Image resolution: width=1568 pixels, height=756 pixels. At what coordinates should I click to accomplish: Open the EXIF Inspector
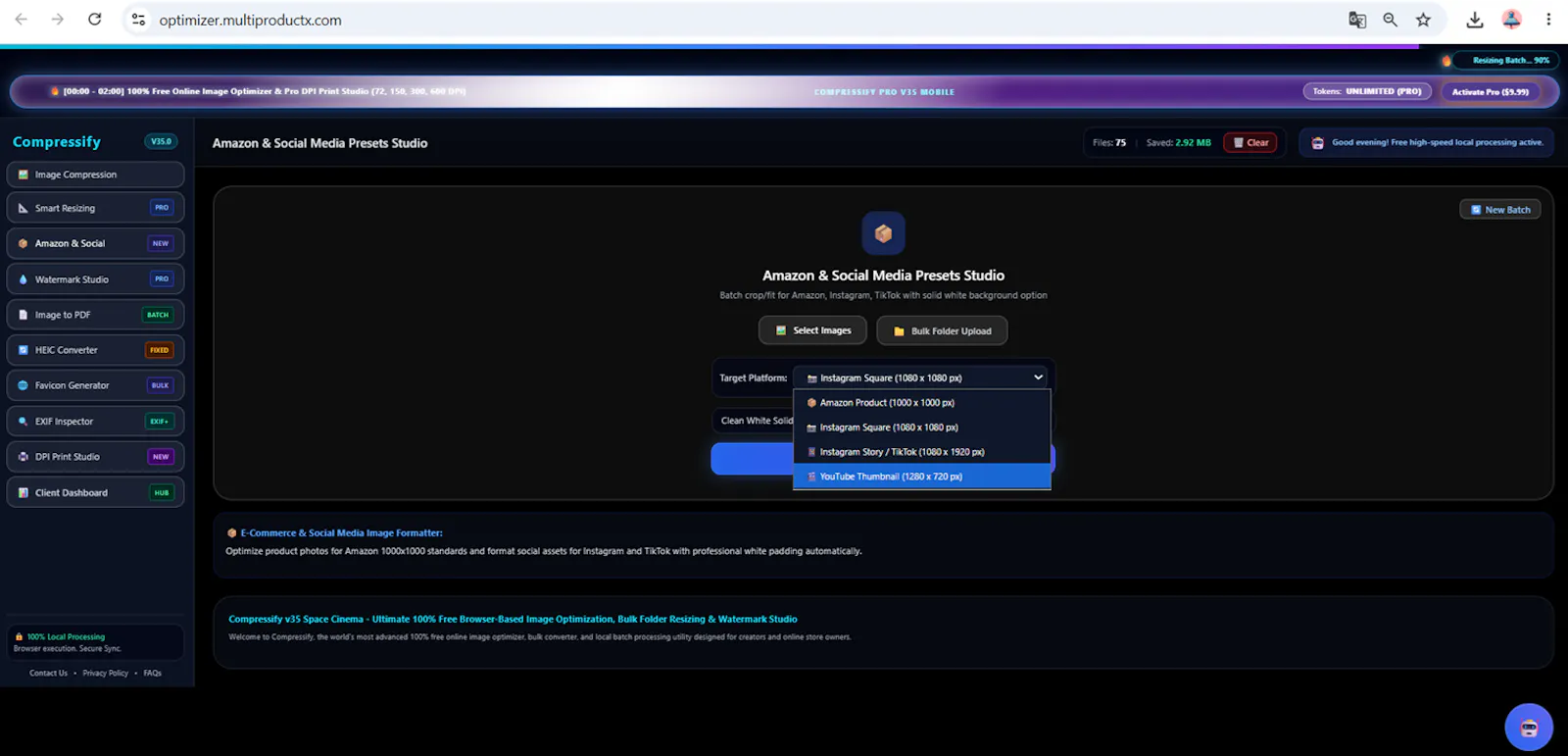tap(95, 422)
